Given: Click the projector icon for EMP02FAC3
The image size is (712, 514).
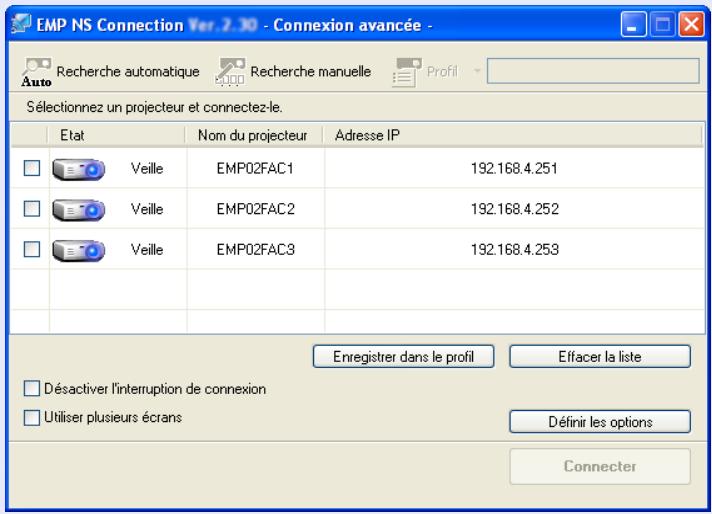Looking at the screenshot, I should coord(79,250).
